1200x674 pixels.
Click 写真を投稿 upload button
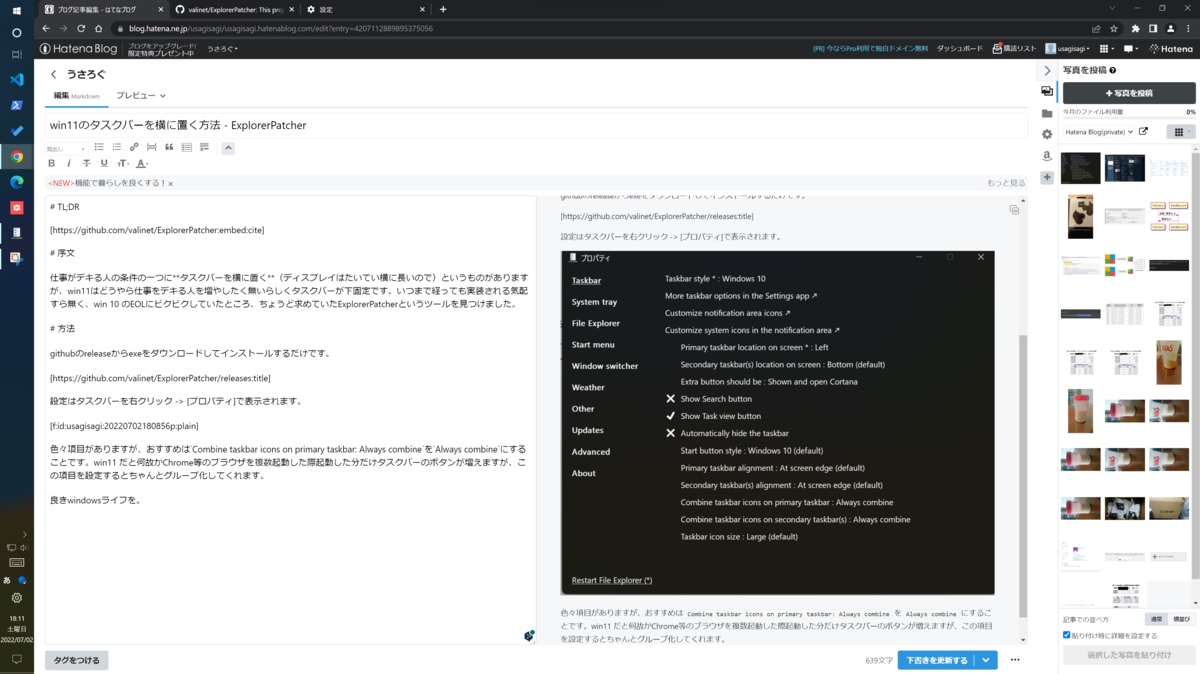[x=1128, y=93]
